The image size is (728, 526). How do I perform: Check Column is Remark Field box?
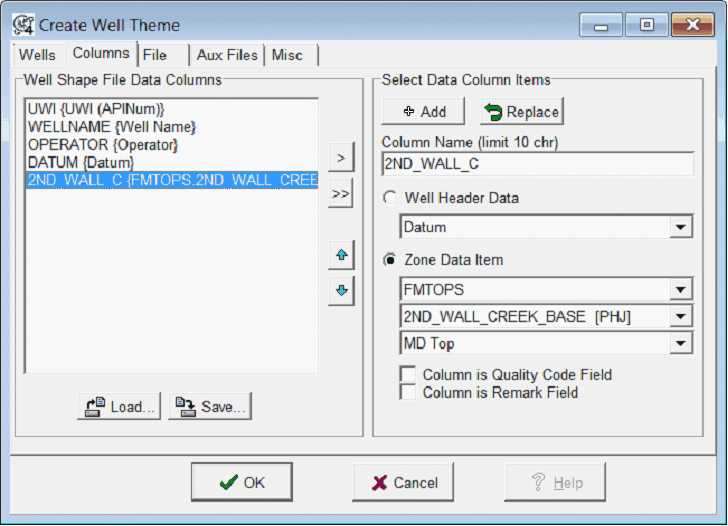[x=408, y=393]
